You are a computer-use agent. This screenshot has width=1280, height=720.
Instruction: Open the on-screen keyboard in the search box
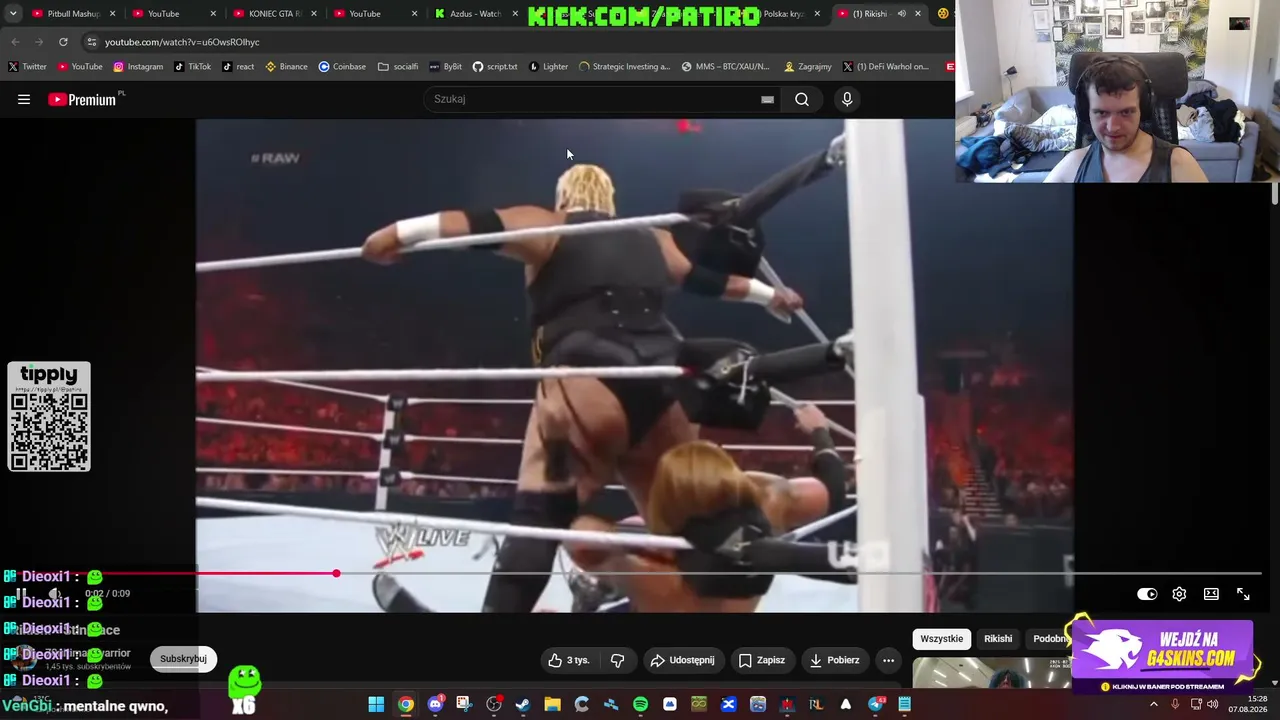(767, 99)
